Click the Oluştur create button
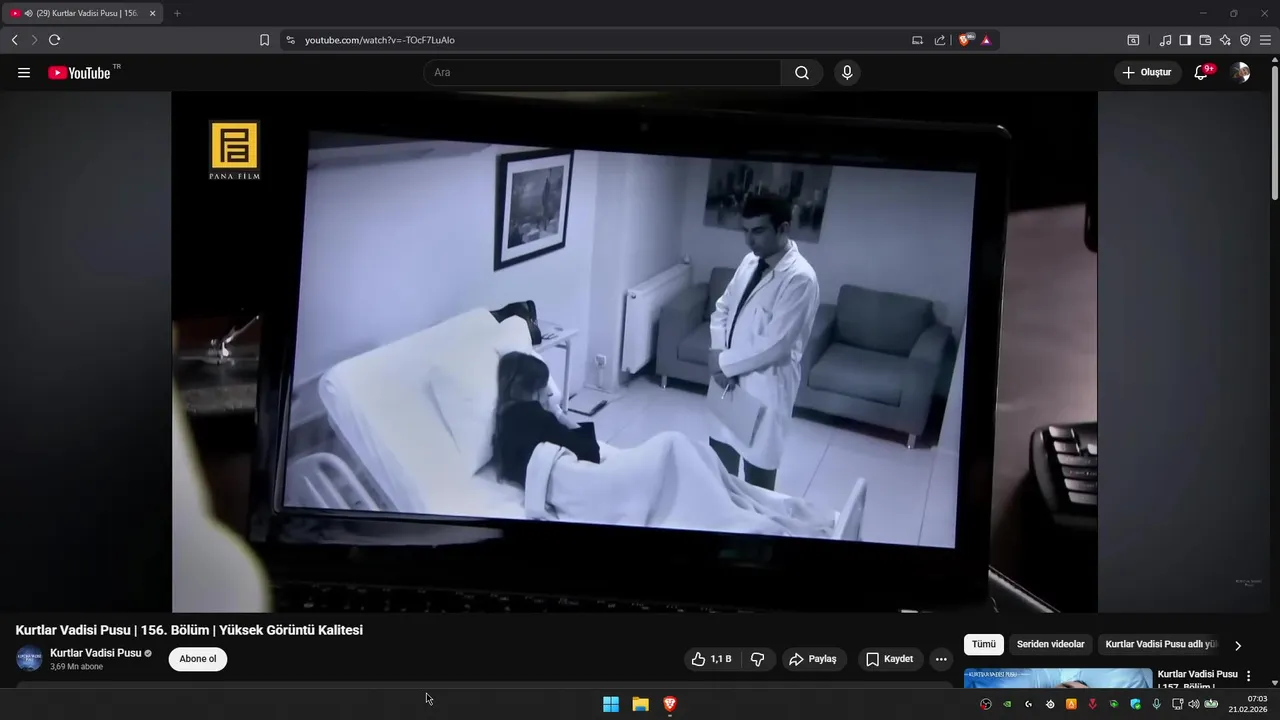Image resolution: width=1280 pixels, height=720 pixels. click(x=1147, y=72)
